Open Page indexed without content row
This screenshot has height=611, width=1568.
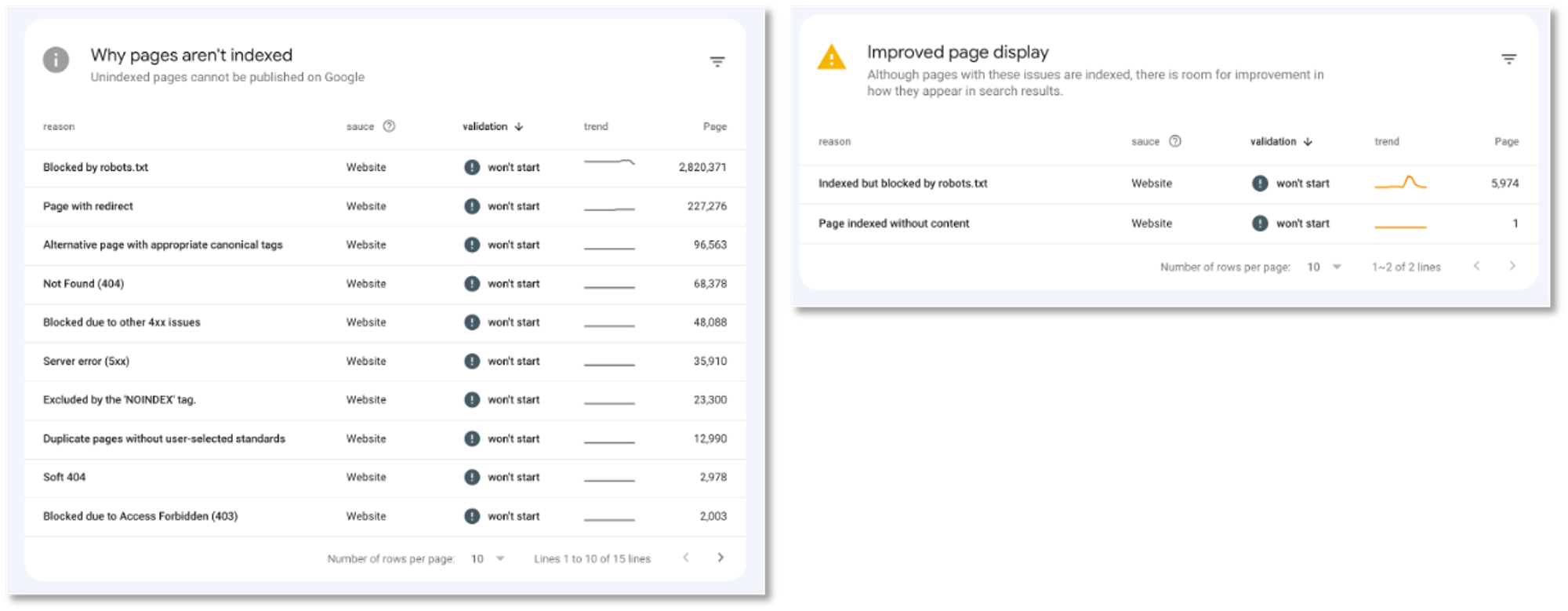pyautogui.click(x=1169, y=224)
